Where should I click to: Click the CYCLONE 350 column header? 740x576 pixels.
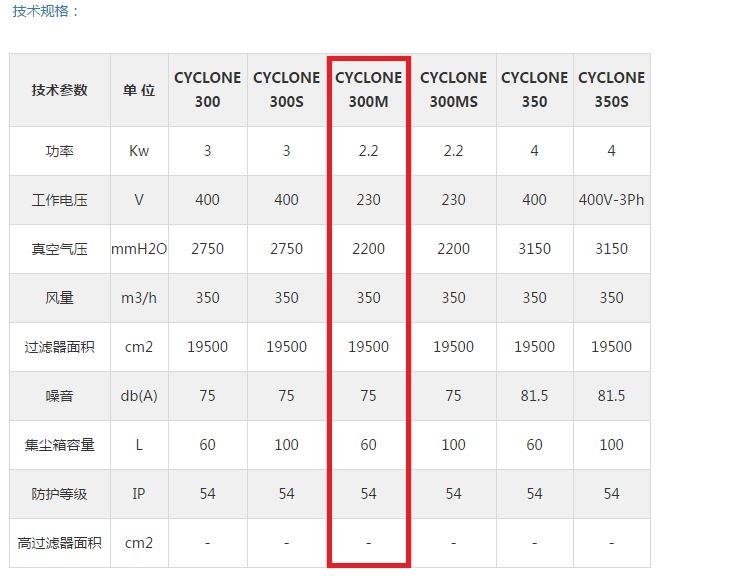click(x=535, y=90)
